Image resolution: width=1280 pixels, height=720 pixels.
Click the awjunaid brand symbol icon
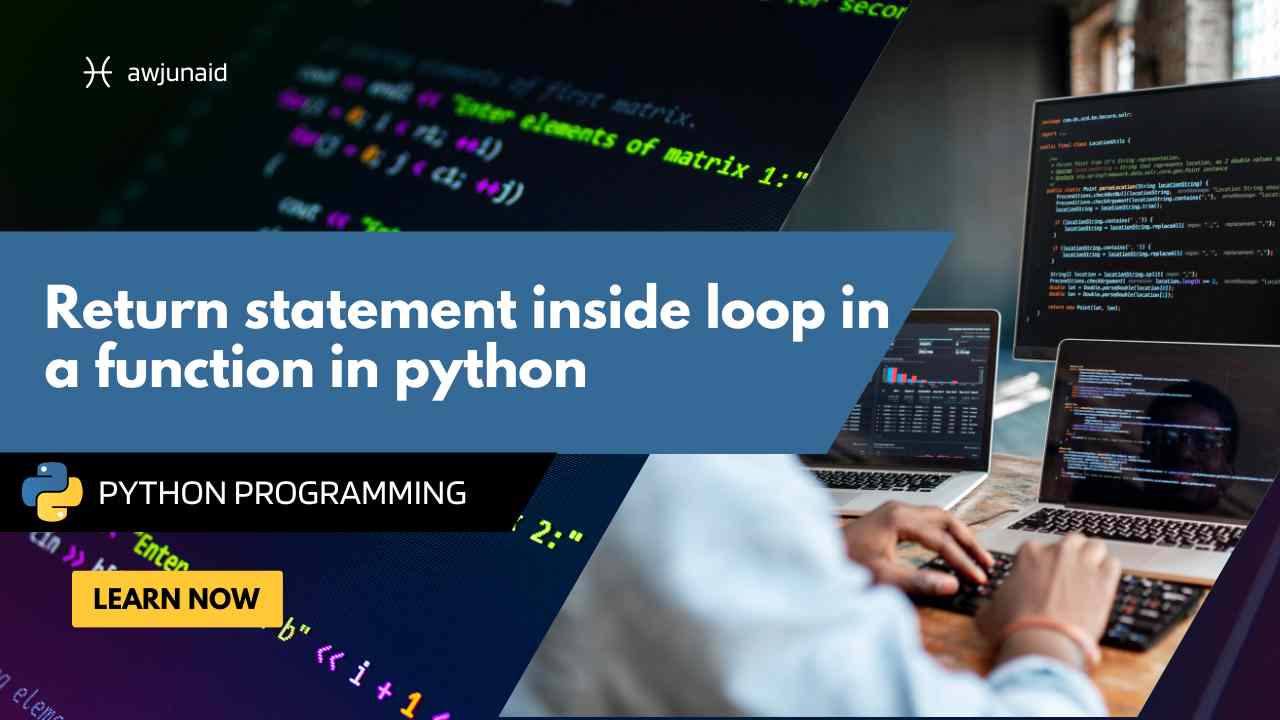tap(98, 73)
